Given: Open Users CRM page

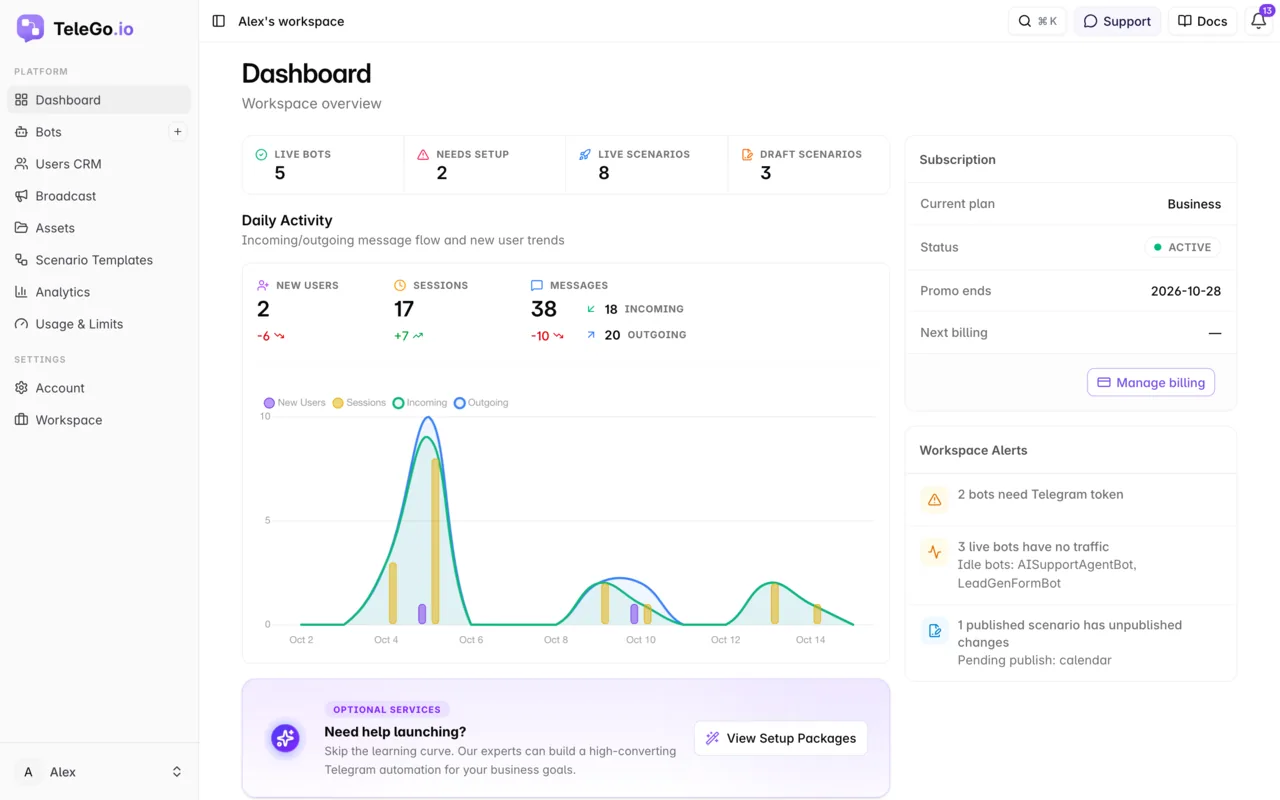Looking at the screenshot, I should tap(99, 164).
